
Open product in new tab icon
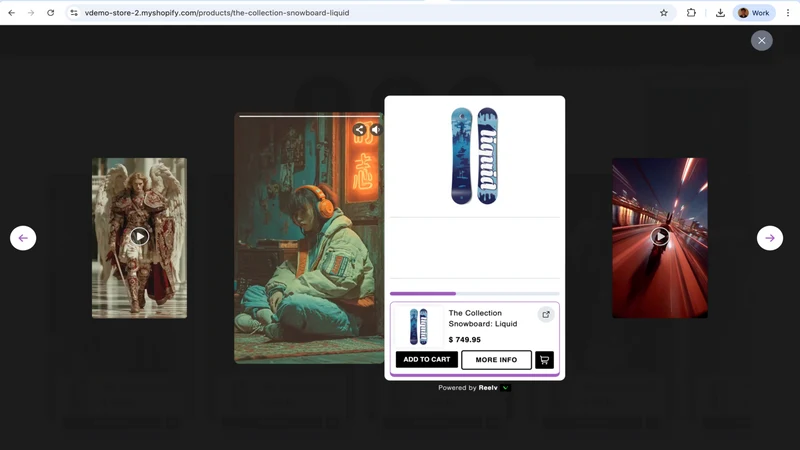tap(546, 314)
